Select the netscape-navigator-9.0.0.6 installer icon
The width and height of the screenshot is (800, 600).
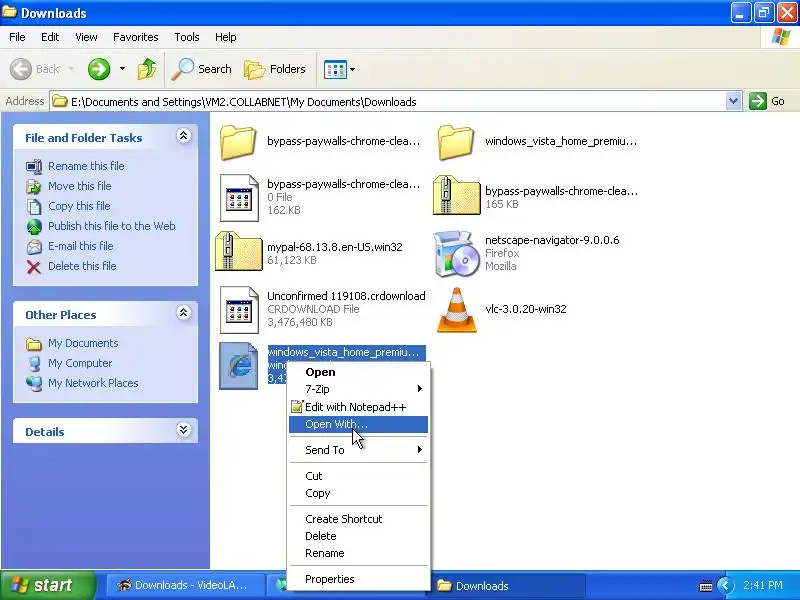click(457, 254)
